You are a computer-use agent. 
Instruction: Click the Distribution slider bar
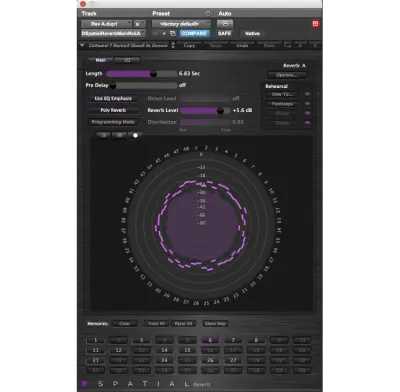click(205, 122)
